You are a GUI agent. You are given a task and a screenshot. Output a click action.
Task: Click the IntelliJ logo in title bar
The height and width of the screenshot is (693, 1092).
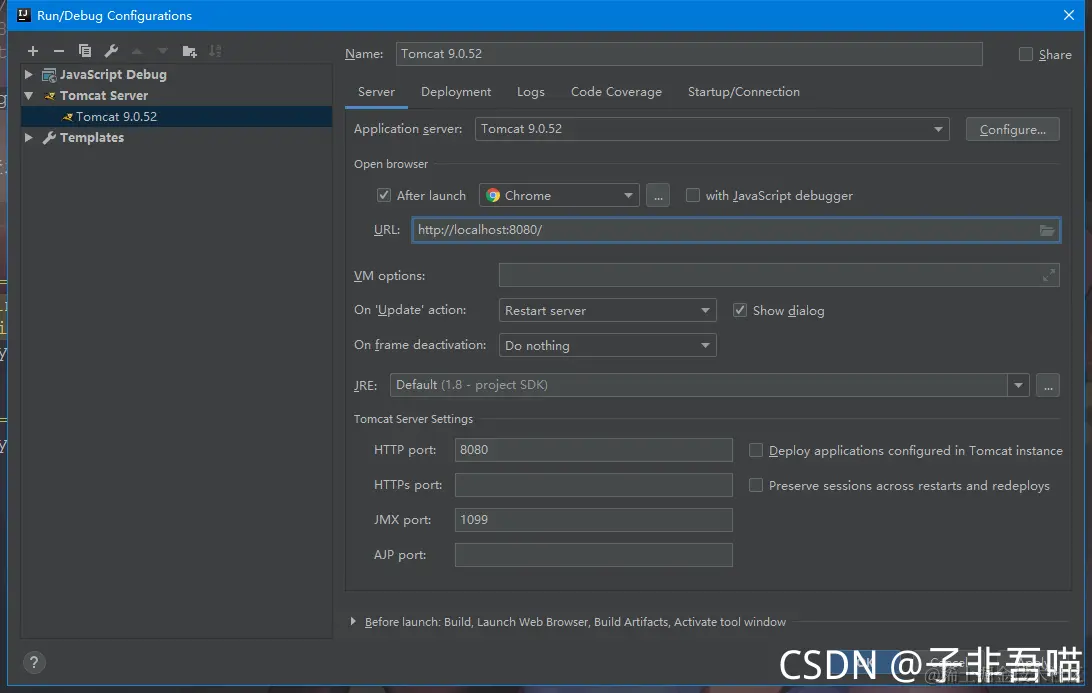coord(23,15)
